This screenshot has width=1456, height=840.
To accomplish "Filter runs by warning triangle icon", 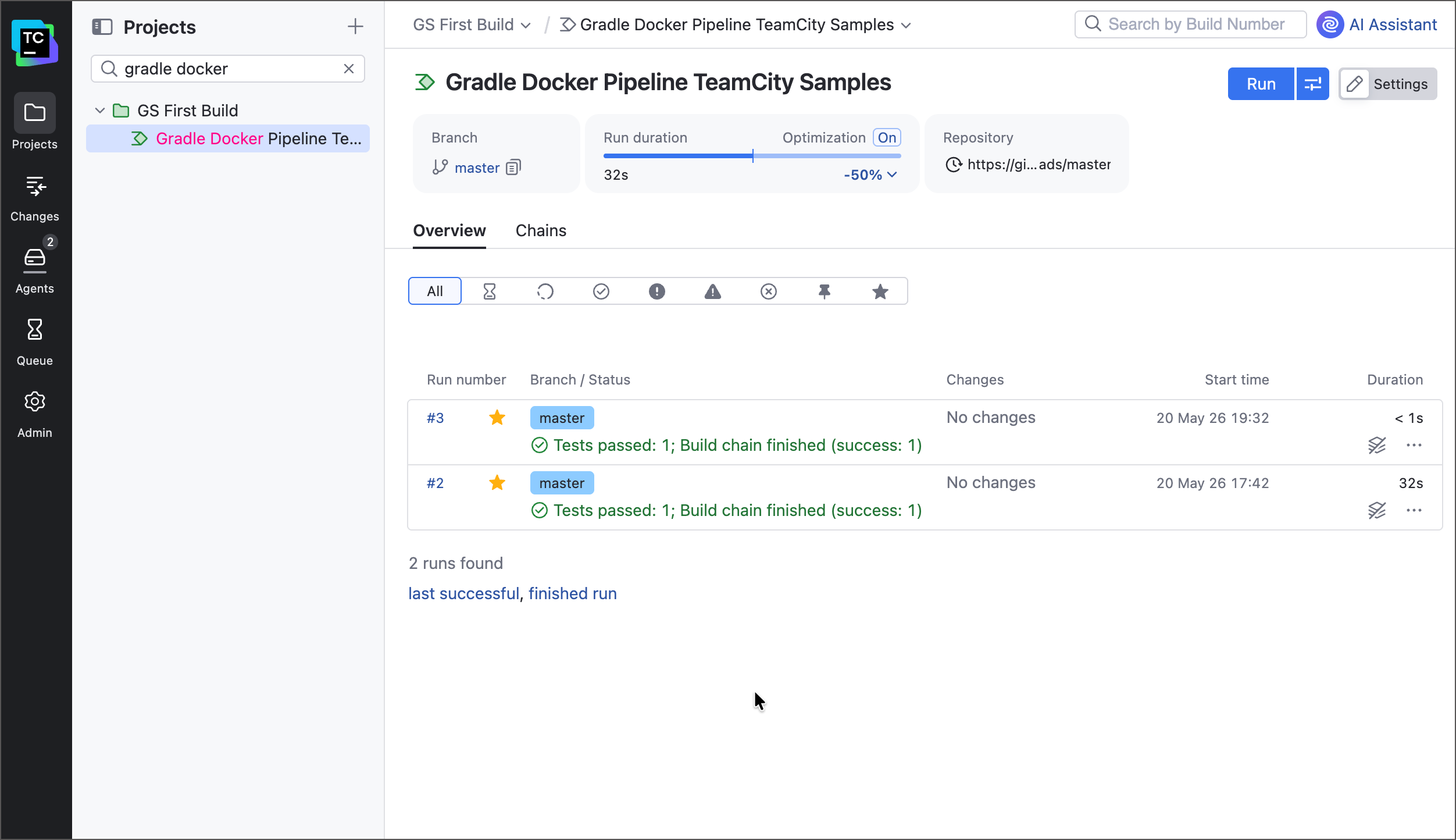I will [713, 291].
